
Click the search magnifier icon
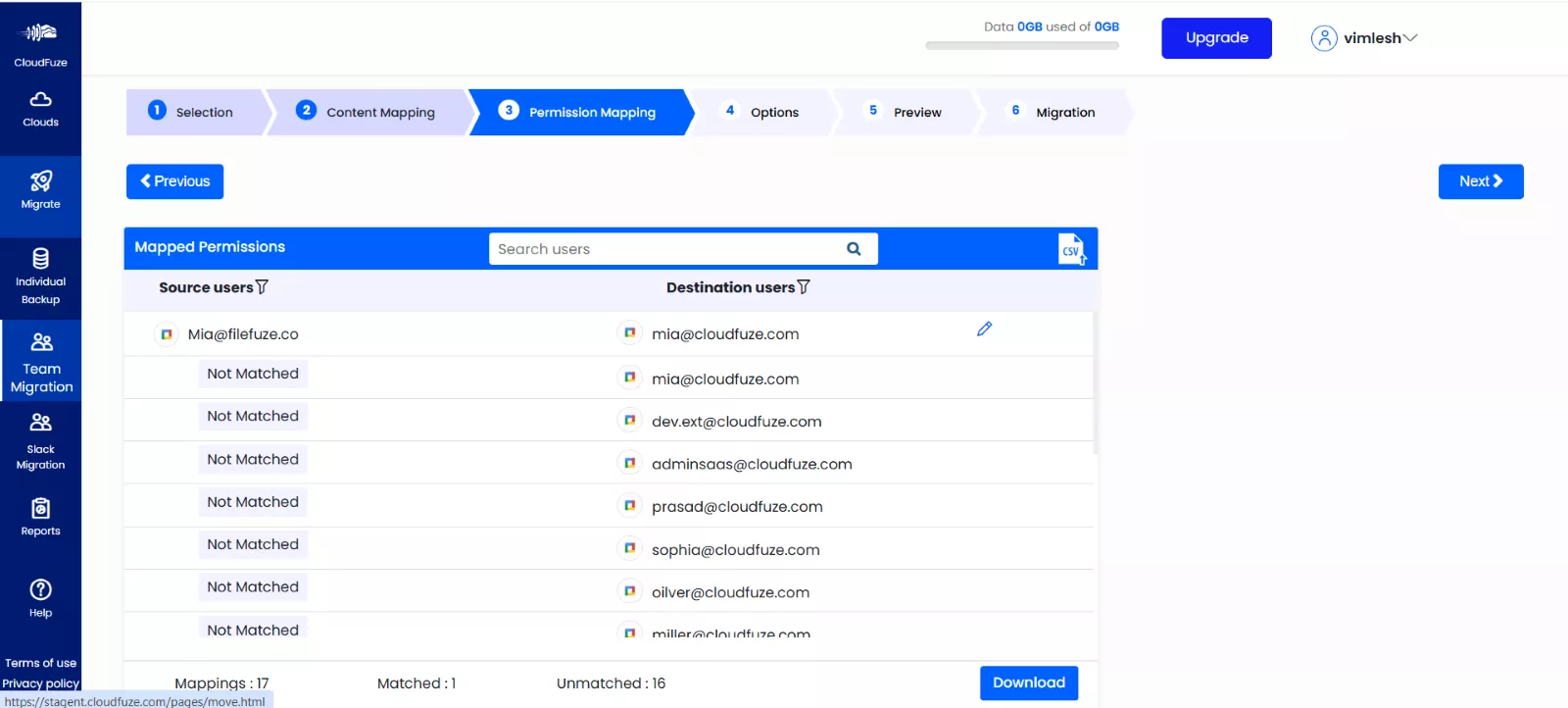[x=854, y=249]
